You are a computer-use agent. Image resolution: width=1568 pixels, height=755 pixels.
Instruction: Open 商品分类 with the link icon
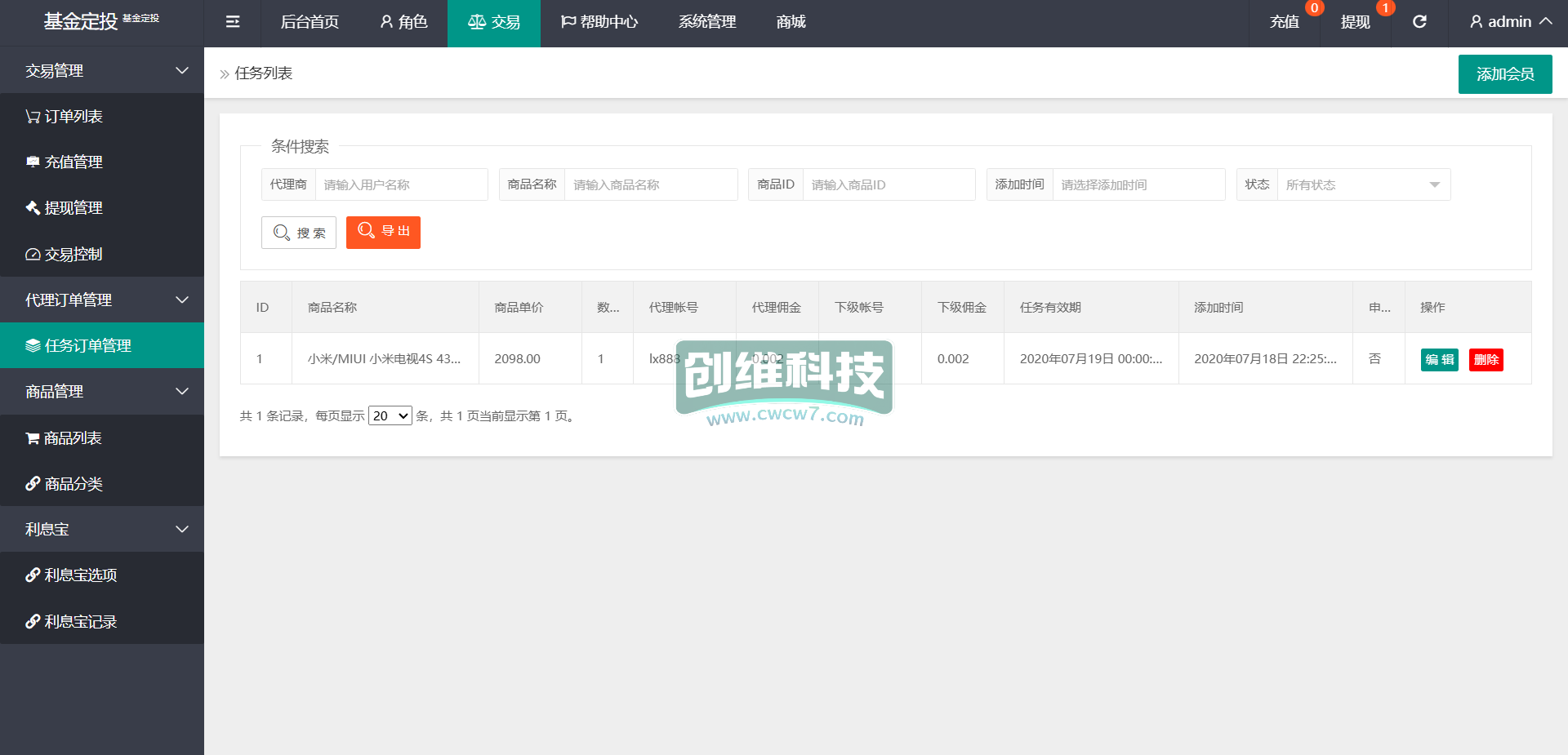(65, 484)
